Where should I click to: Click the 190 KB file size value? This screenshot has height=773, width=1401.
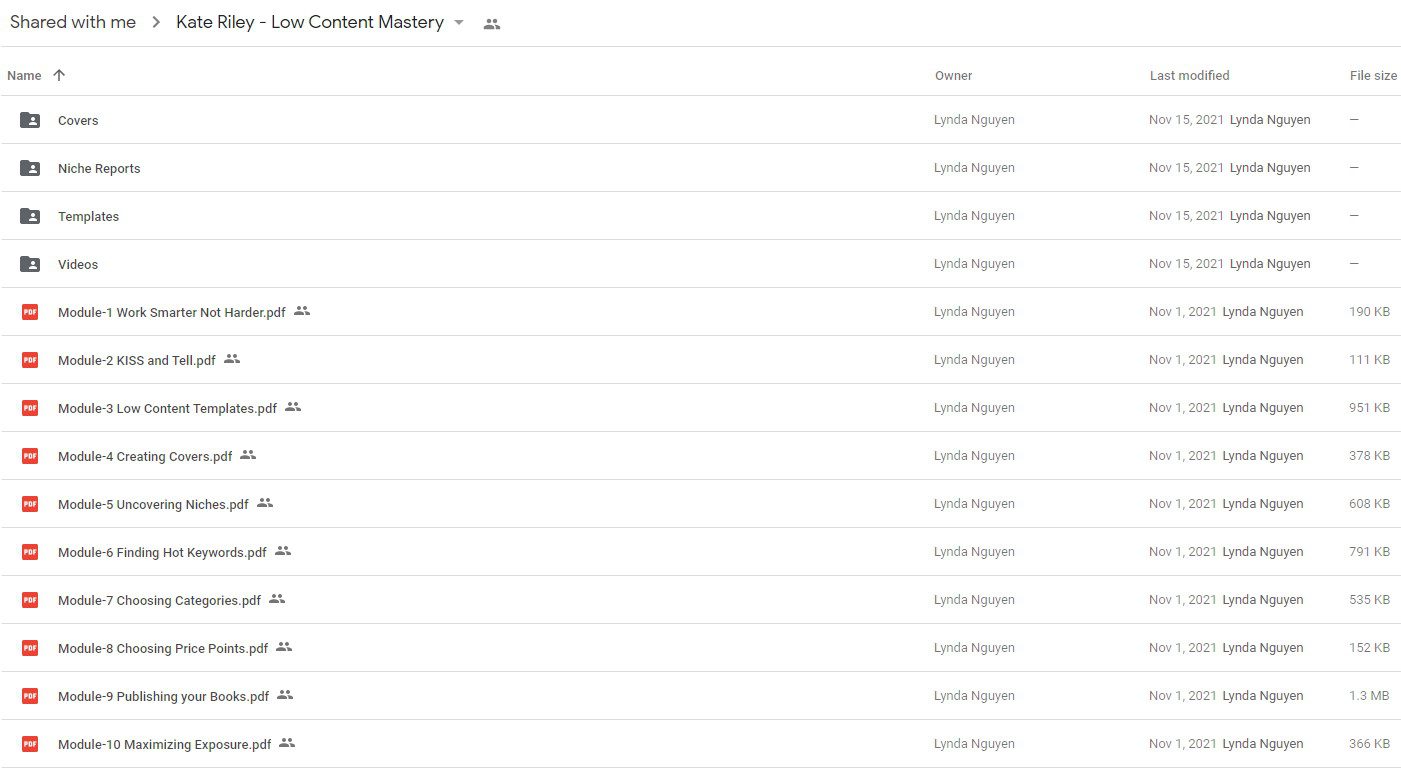1369,312
